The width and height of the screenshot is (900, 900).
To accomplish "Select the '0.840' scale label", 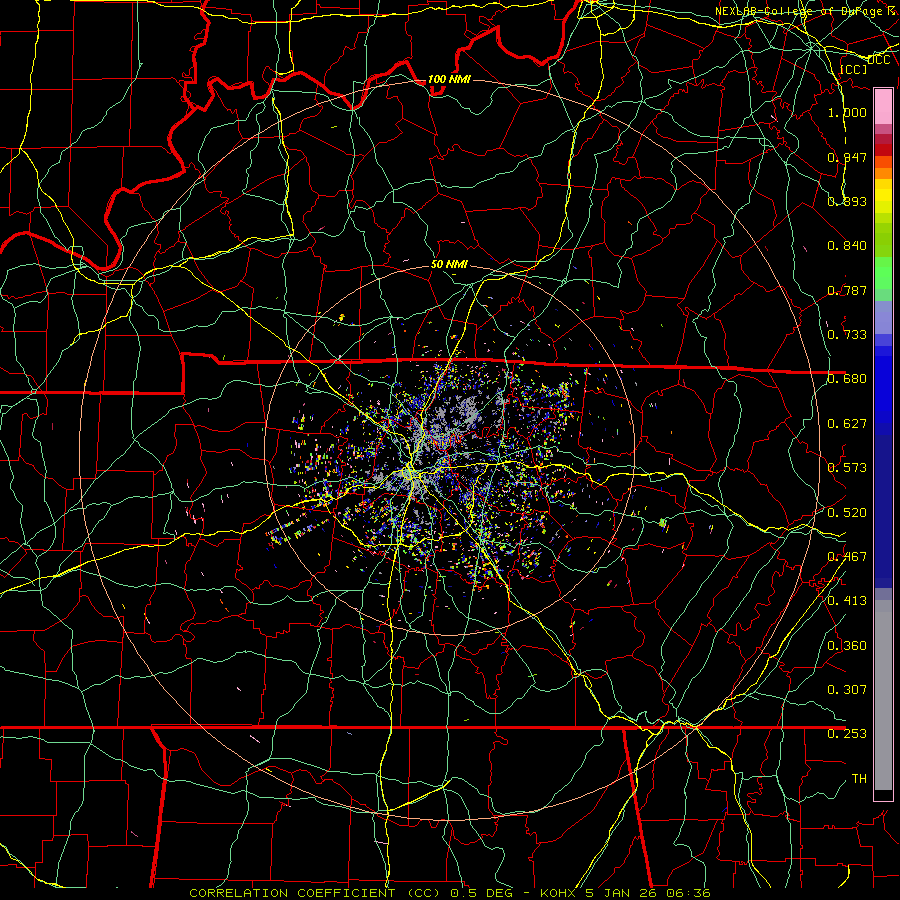I will [x=847, y=246].
